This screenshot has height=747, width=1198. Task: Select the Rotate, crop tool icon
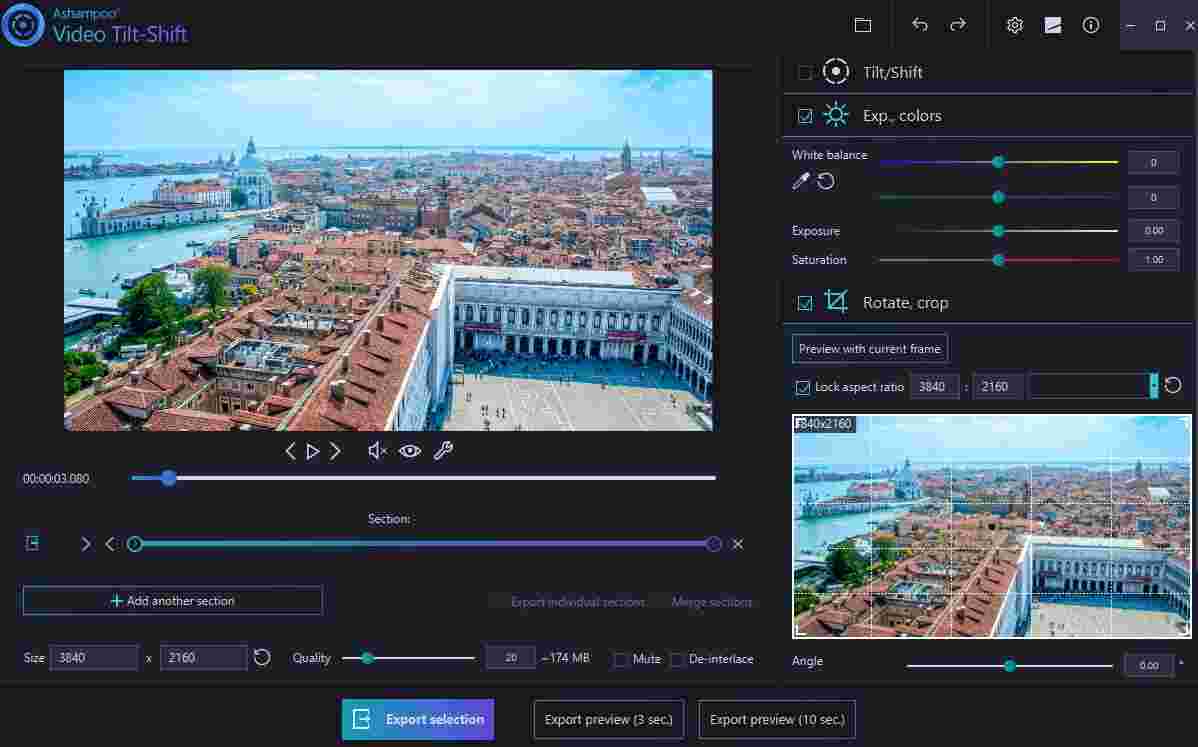click(837, 301)
